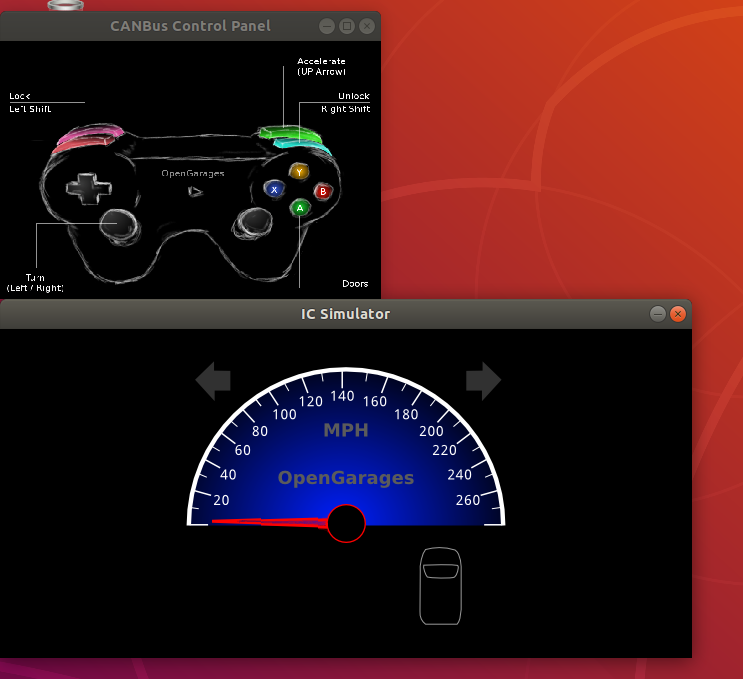Maximize the CANBus Control Panel window
This screenshot has height=679, width=743.
pyautogui.click(x=347, y=26)
